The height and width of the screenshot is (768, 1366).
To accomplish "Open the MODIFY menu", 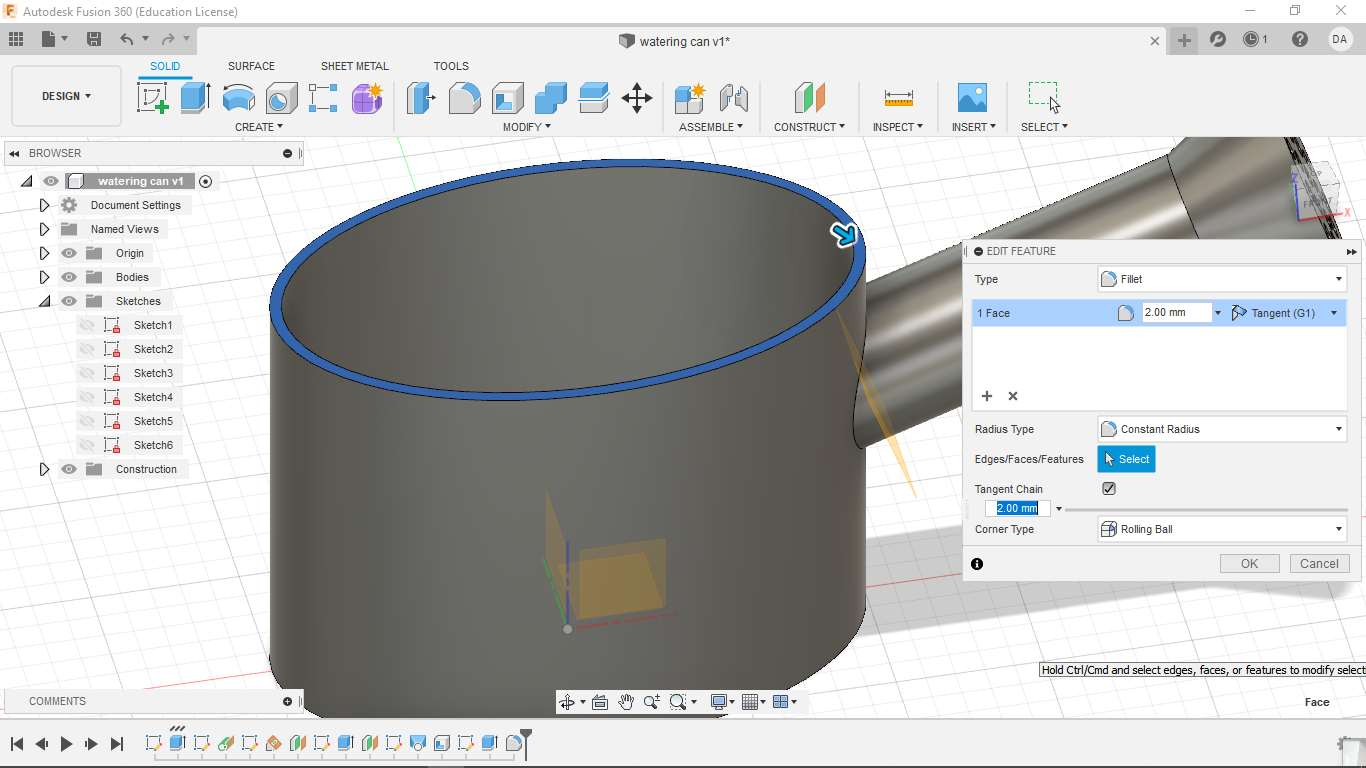I will click(x=527, y=127).
